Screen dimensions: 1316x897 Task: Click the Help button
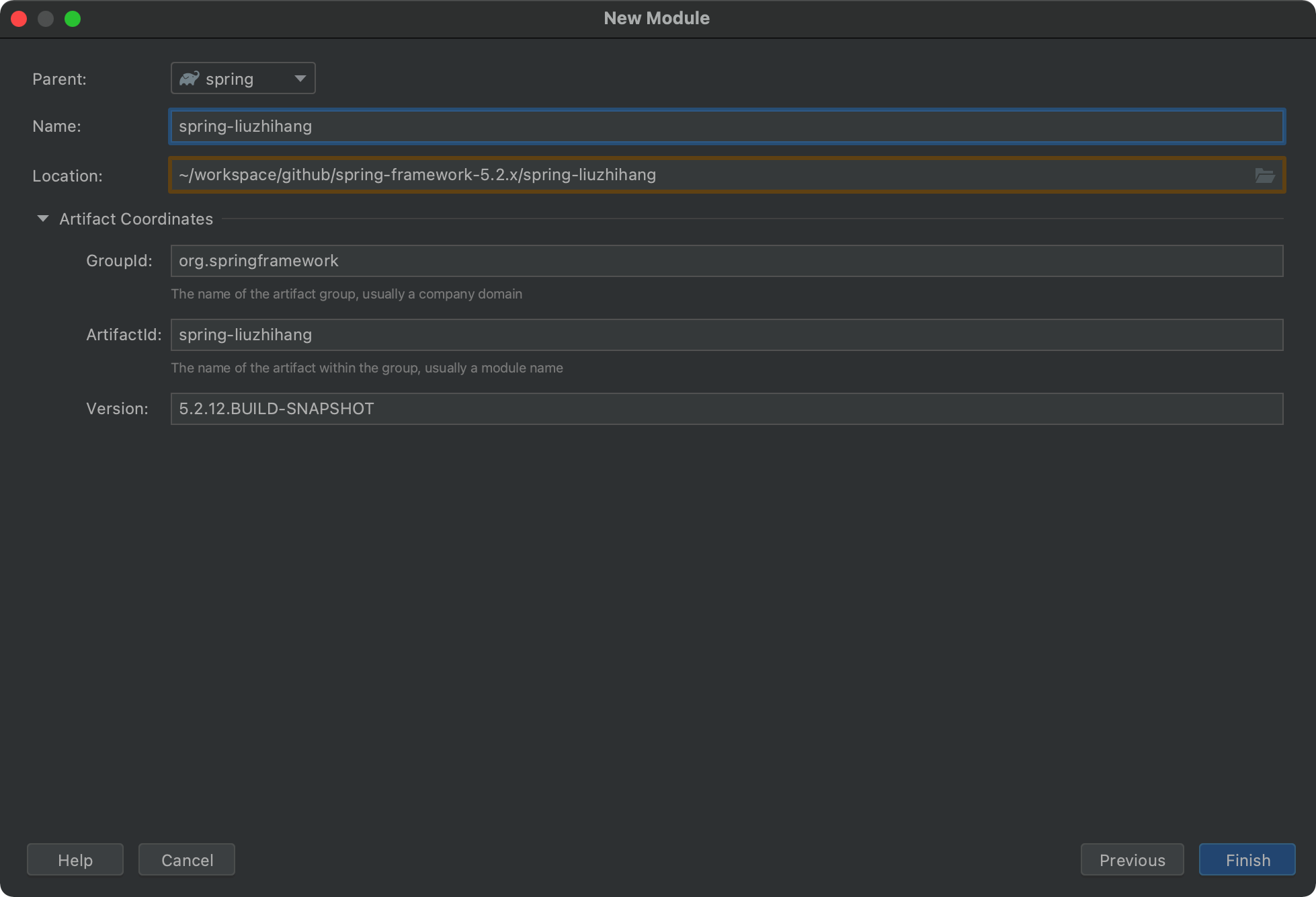click(x=75, y=860)
